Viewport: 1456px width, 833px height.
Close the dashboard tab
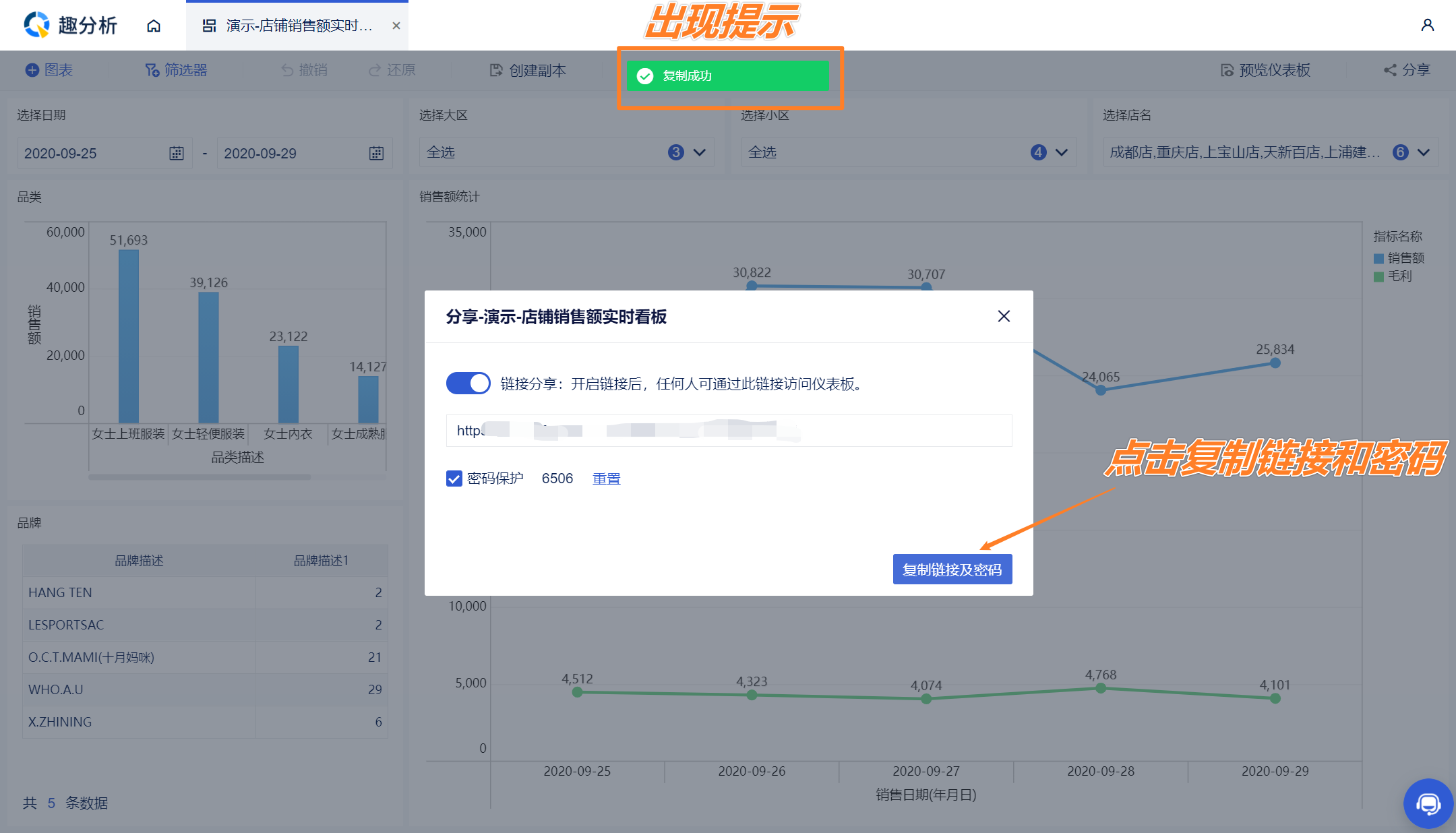396,26
